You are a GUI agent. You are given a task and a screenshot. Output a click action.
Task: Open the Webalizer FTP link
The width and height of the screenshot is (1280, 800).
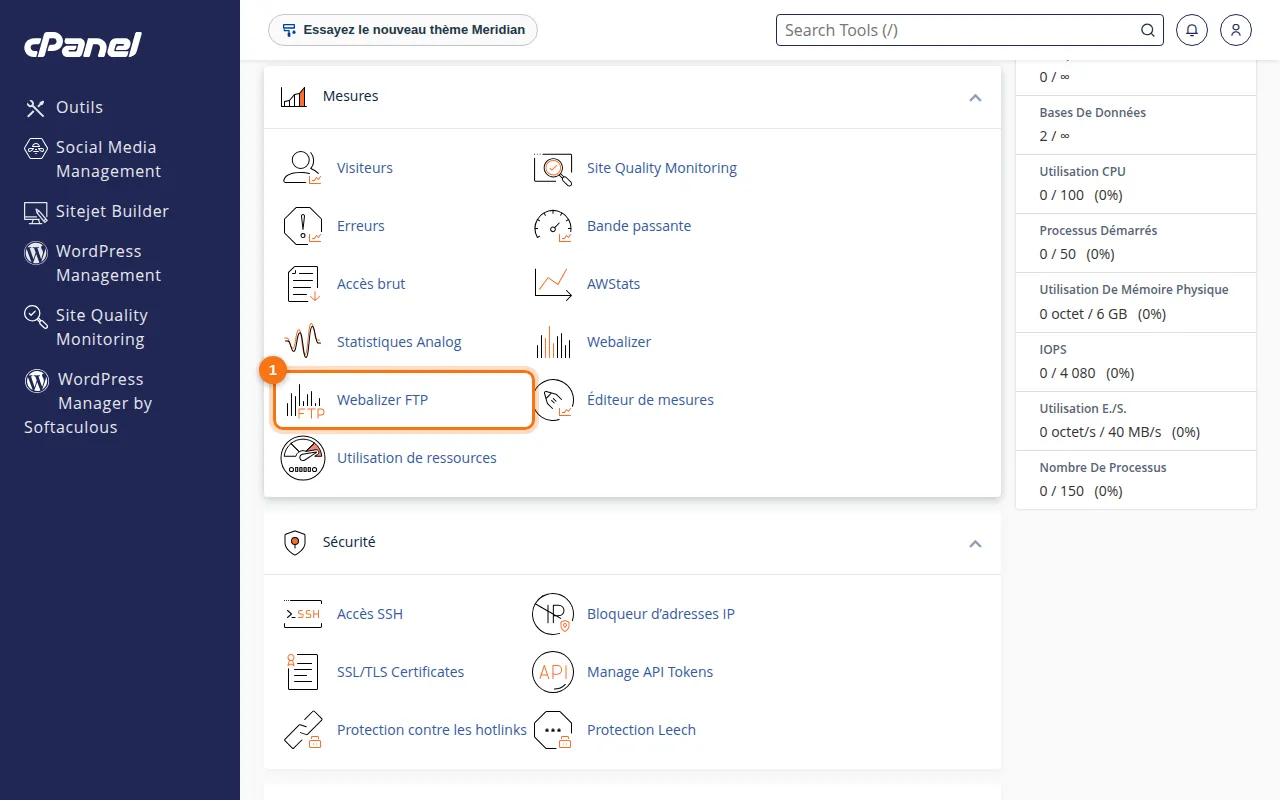pos(382,400)
